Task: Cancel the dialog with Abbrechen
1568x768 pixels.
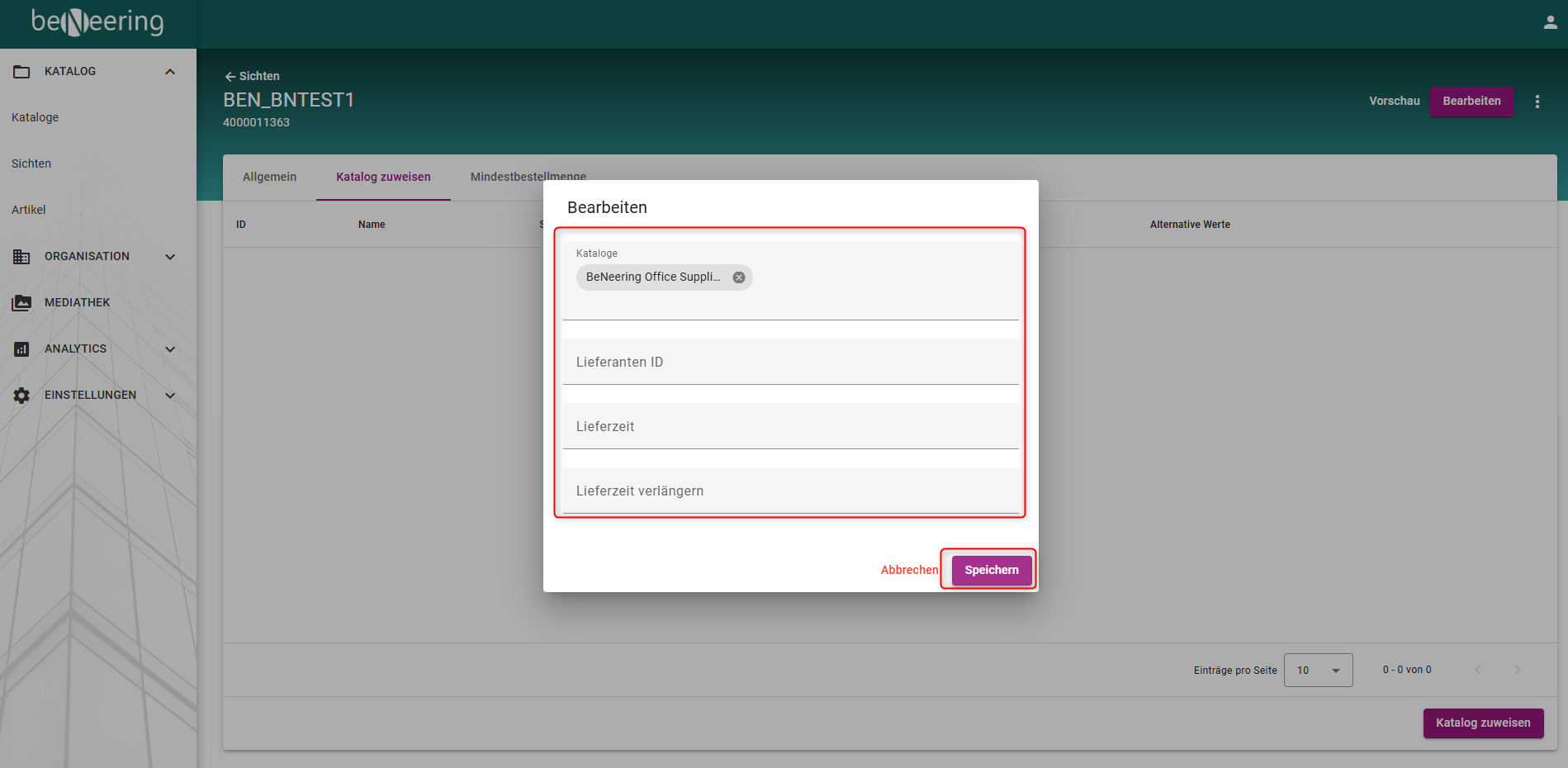Action: (909, 570)
